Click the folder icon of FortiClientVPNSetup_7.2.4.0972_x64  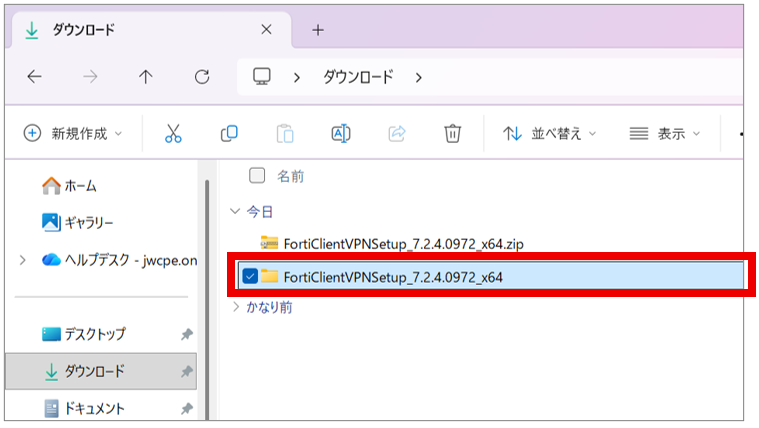pos(269,276)
